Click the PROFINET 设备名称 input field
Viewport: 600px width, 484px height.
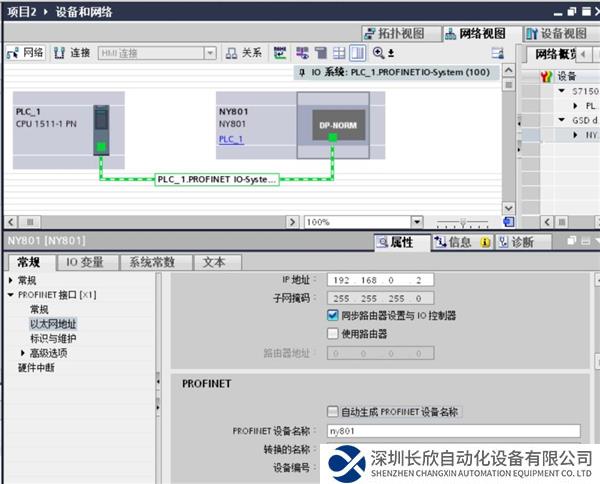[452, 431]
